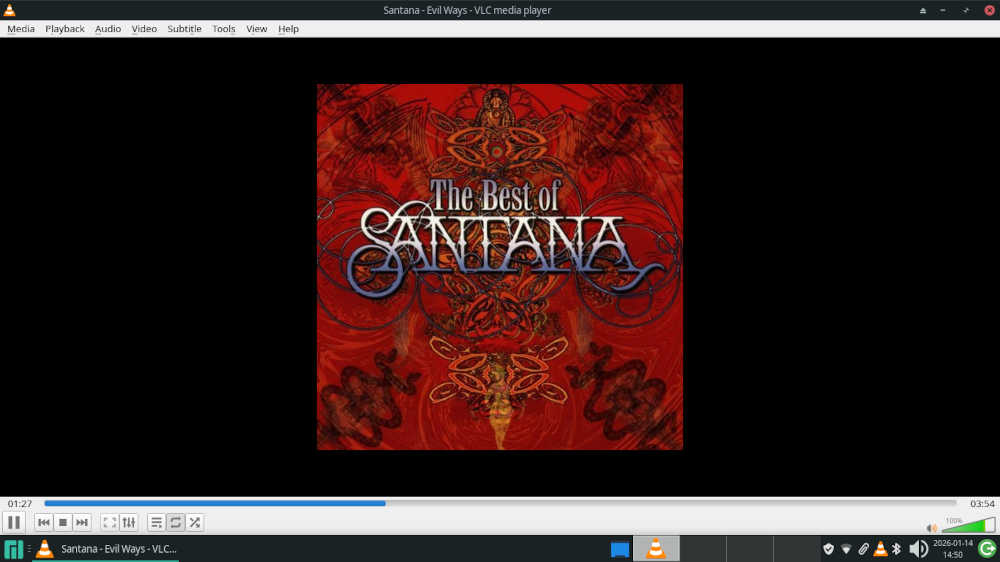Toggle the loop repeat mode
Viewport: 1000px width, 562px height.
[176, 522]
